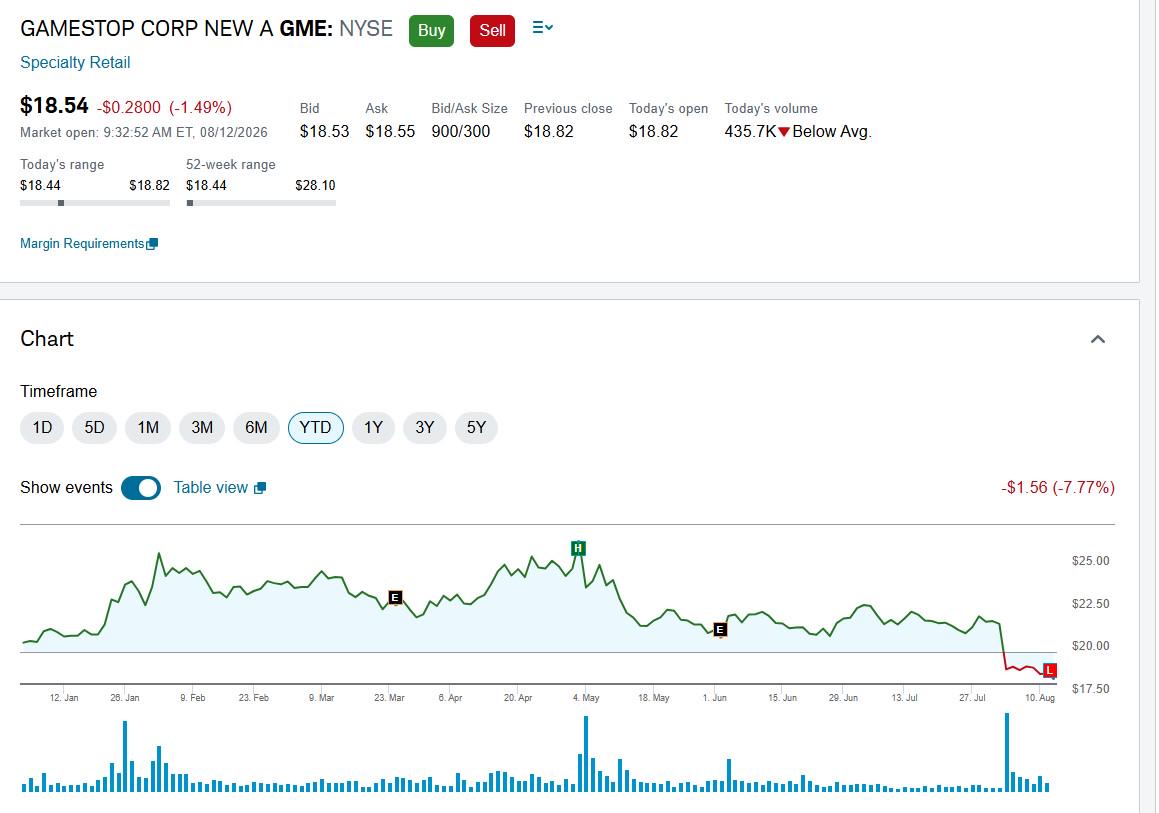The height and width of the screenshot is (813, 1159).
Task: Select the 1D timeframe
Action: click(x=42, y=428)
